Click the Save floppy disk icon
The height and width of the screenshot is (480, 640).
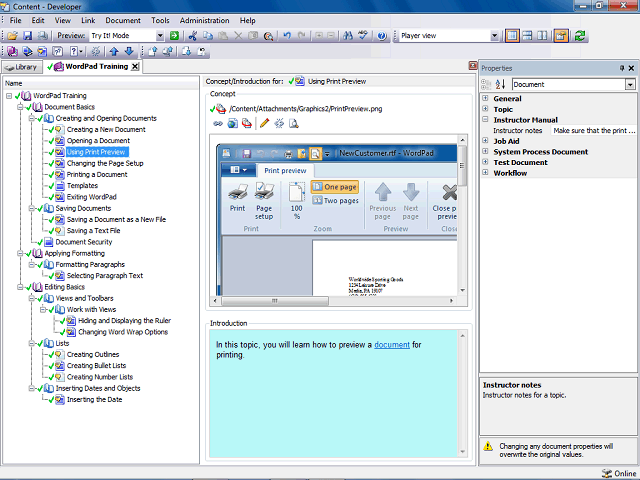27,36
